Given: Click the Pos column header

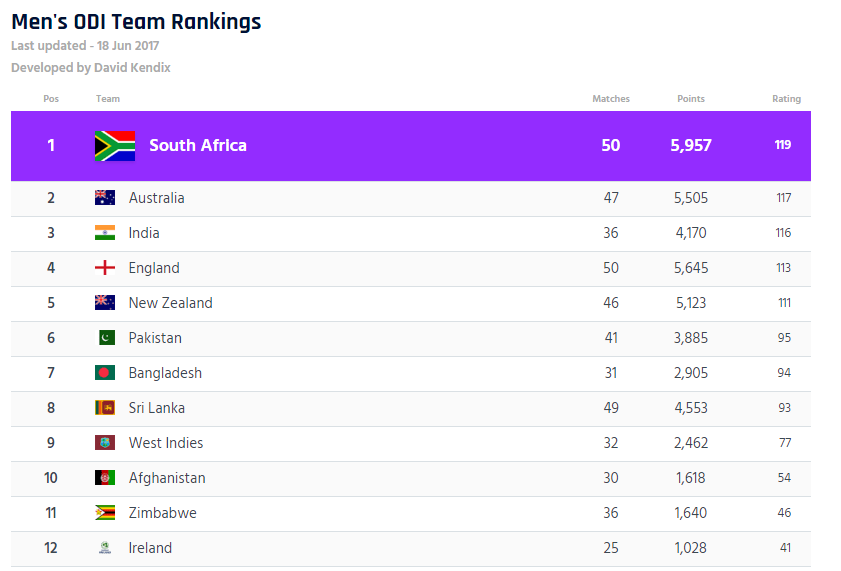Looking at the screenshot, I should tap(51, 99).
